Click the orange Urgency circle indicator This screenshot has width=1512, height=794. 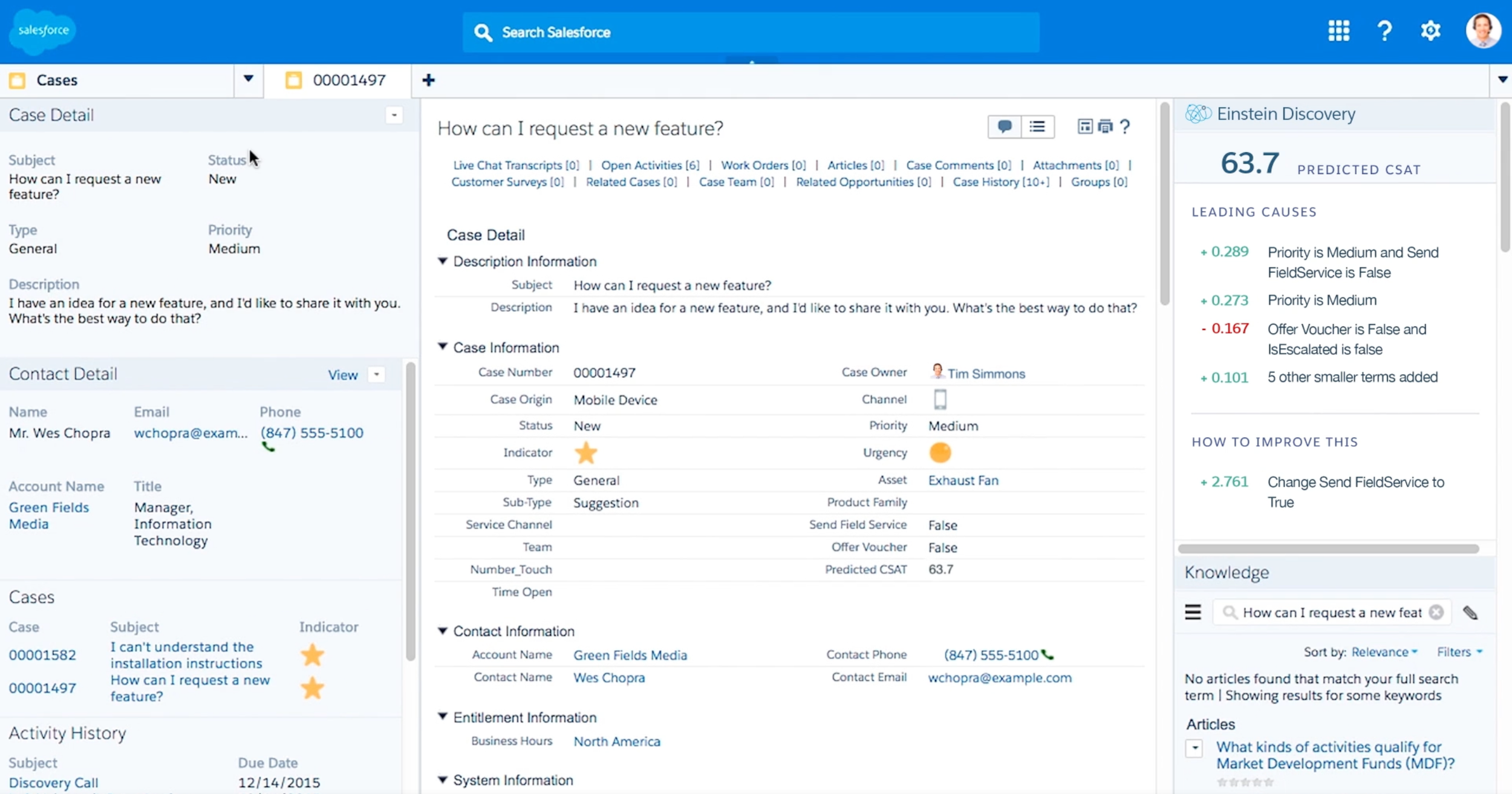point(940,452)
